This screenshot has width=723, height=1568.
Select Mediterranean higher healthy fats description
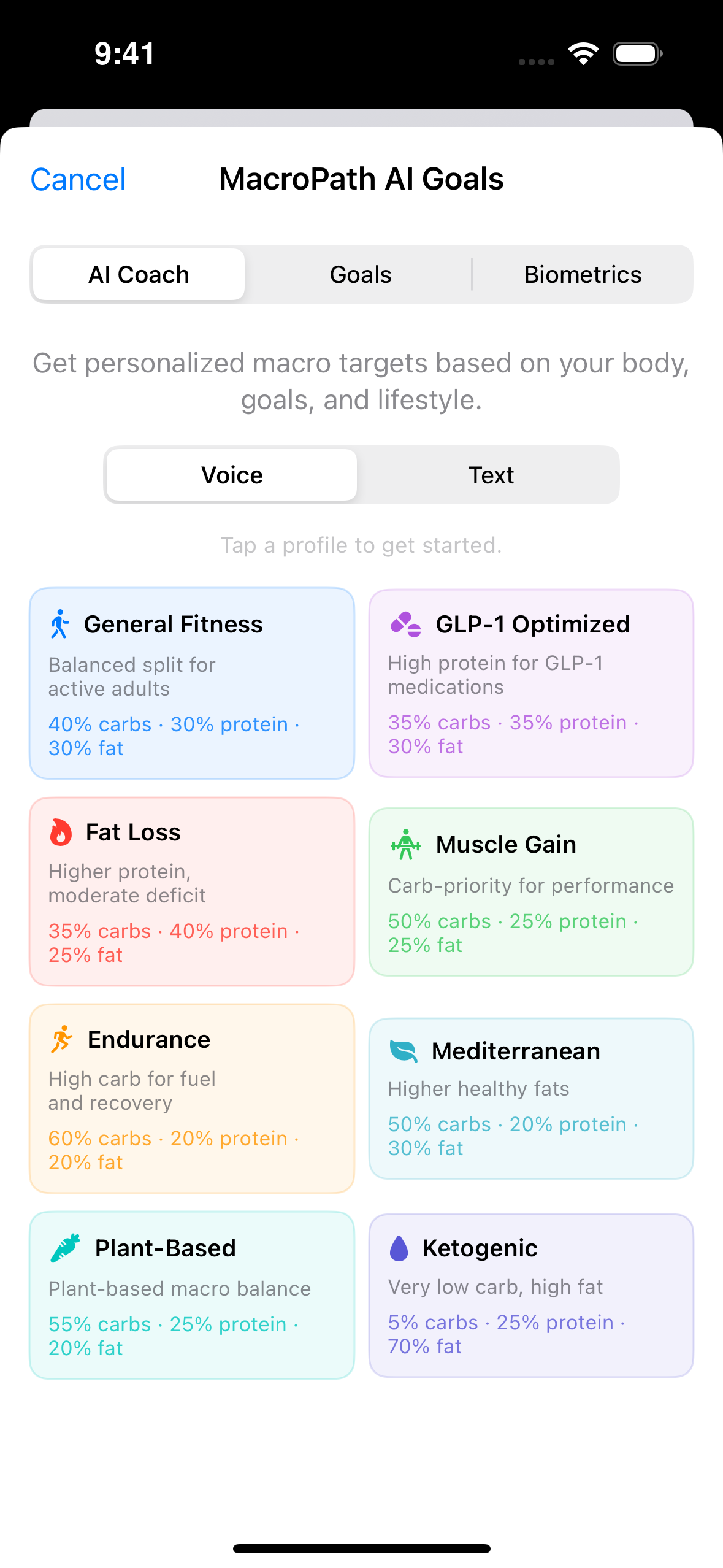pyautogui.click(x=478, y=1089)
